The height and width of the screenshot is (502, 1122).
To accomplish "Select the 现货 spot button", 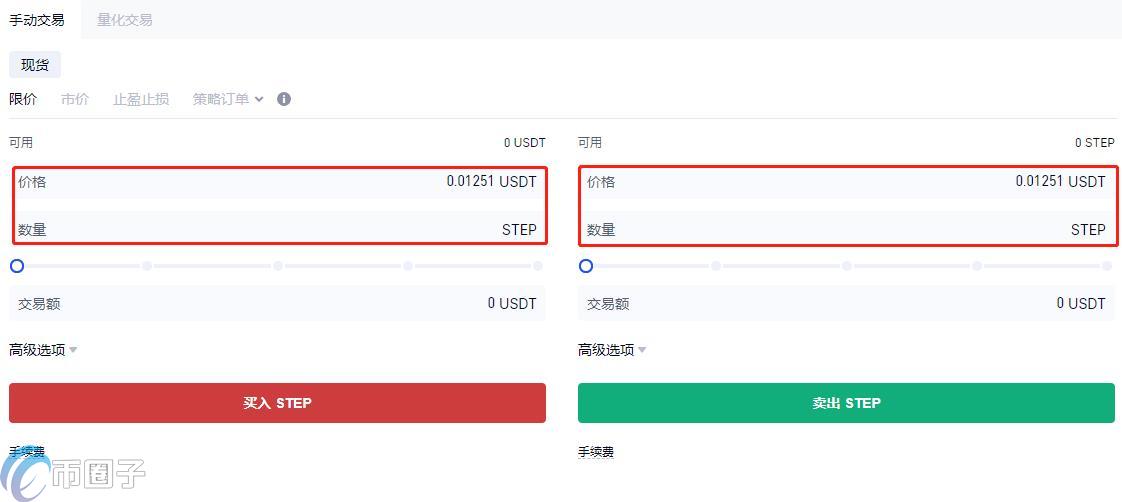I will click(35, 65).
